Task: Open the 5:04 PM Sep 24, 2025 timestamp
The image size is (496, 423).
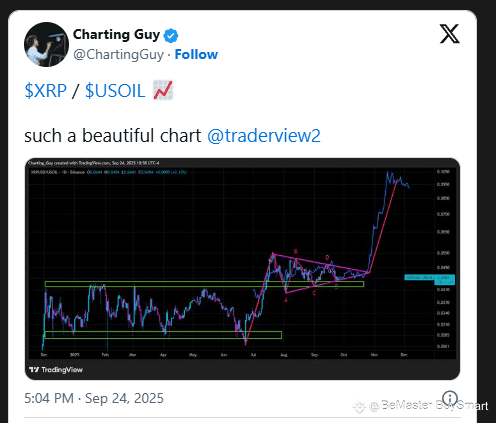Action: [94, 398]
